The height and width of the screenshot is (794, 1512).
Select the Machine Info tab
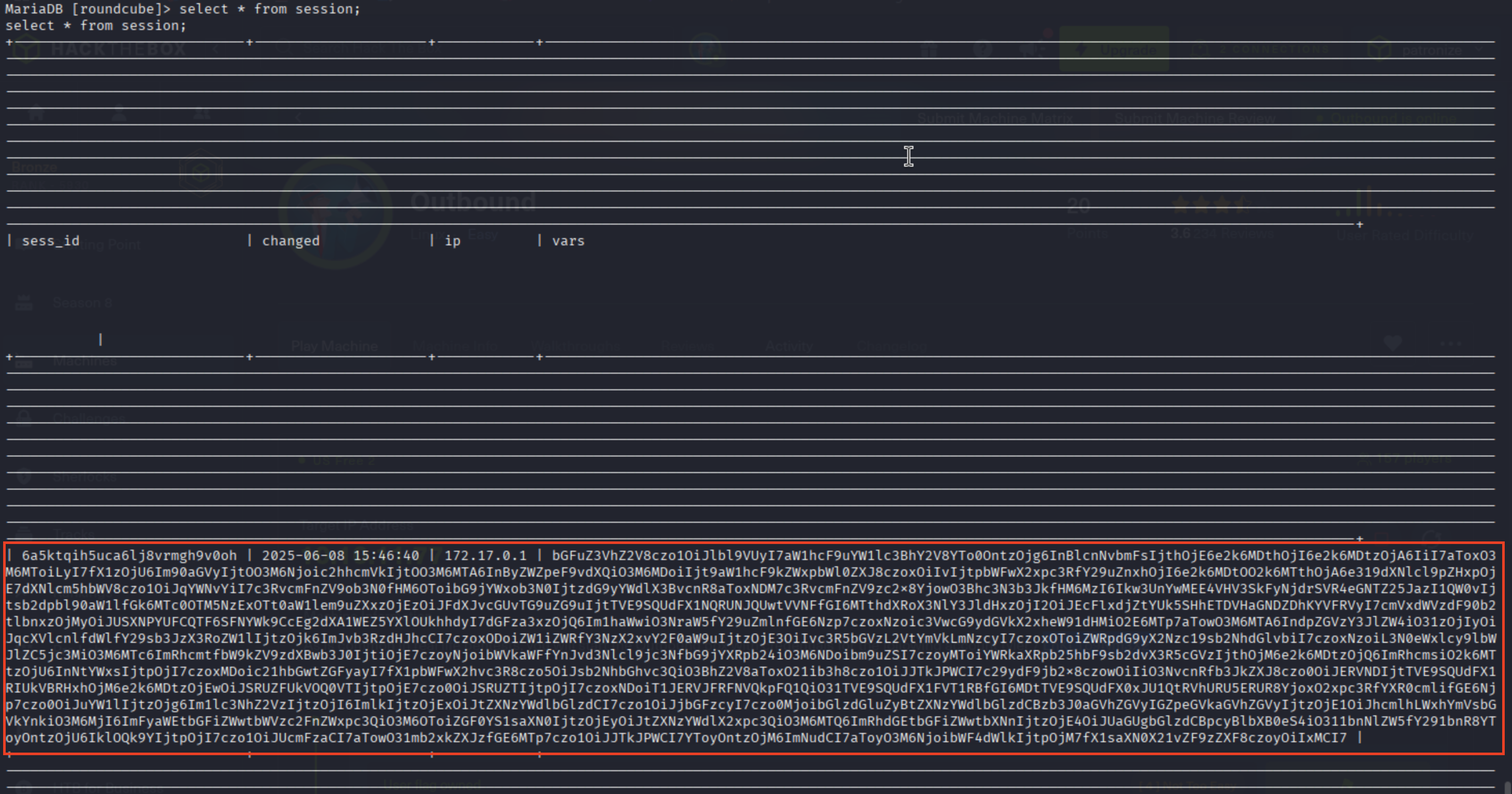[x=455, y=346]
